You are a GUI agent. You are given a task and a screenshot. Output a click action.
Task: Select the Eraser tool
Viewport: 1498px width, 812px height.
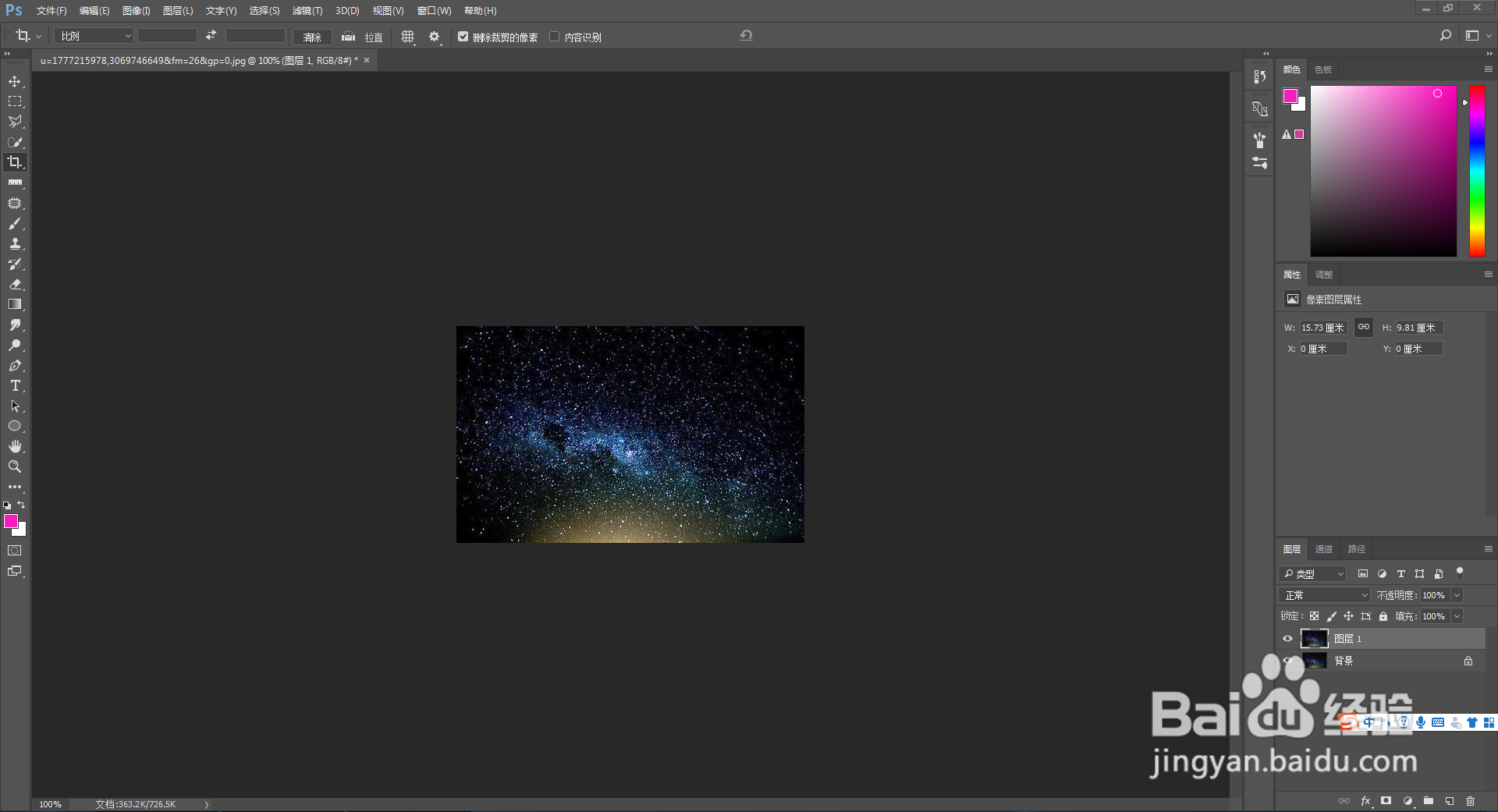tap(15, 285)
